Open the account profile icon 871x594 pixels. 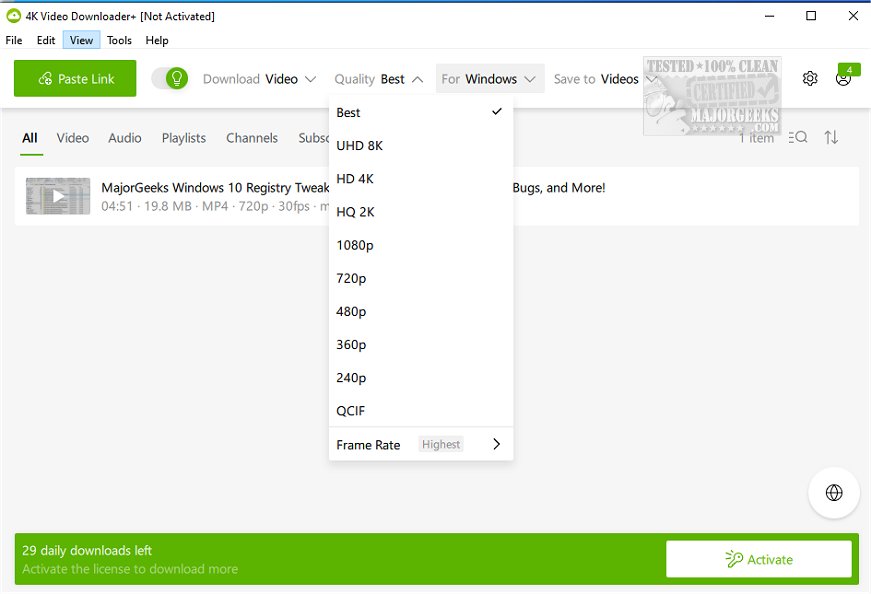coord(843,79)
